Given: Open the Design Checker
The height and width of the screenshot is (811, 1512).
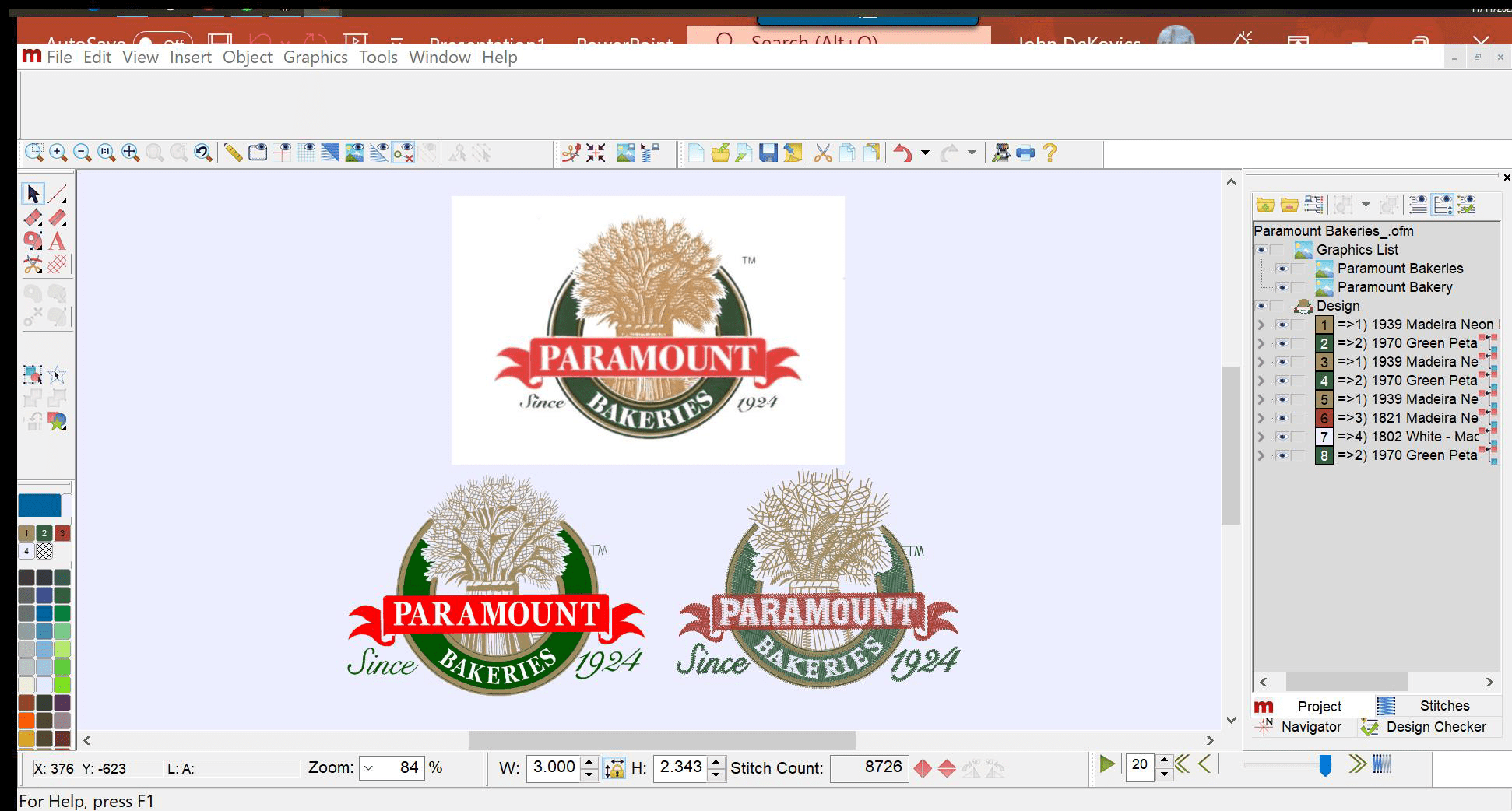Looking at the screenshot, I should click(x=1435, y=727).
